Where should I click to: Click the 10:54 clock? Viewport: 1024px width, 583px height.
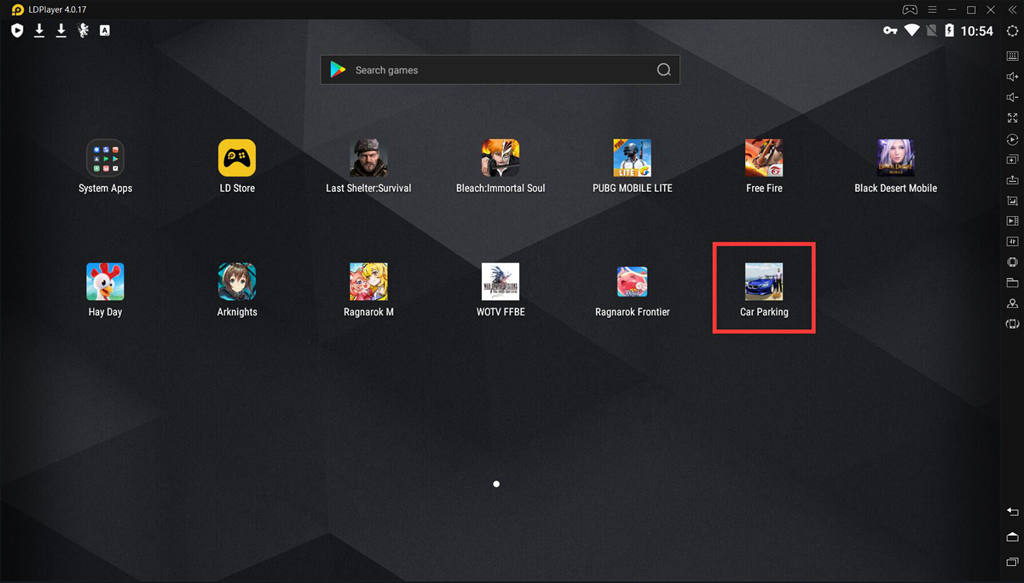(976, 31)
